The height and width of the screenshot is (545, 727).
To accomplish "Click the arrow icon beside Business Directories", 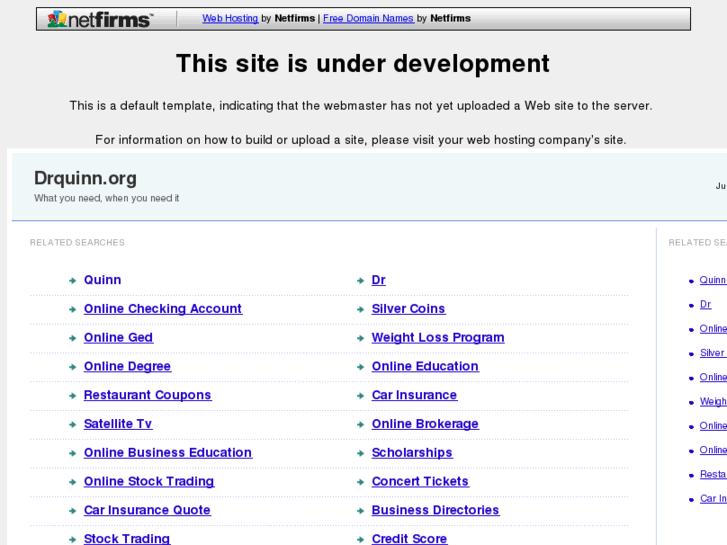I will tap(360, 511).
